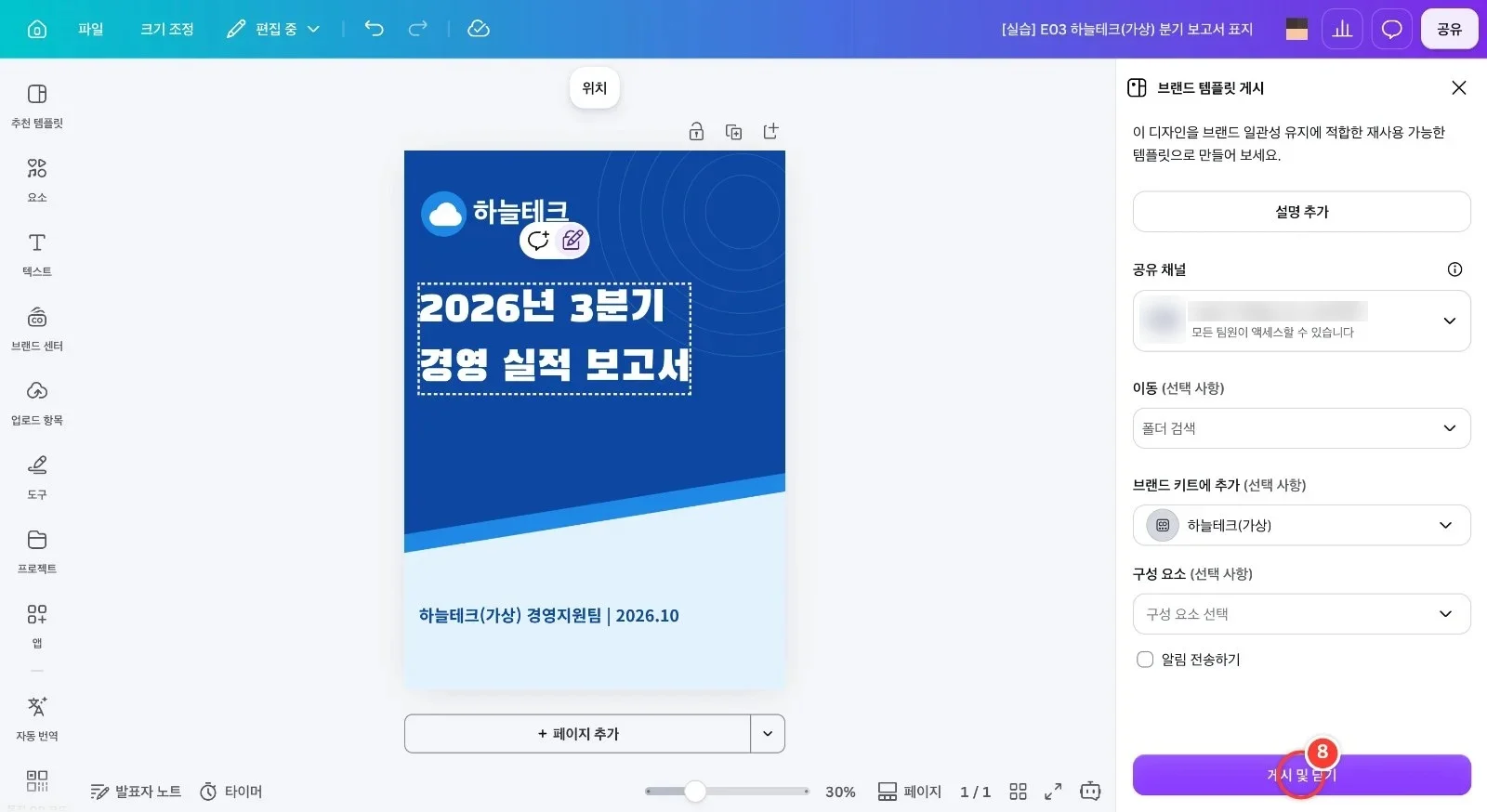
Task: Click the 위치 position button
Action: (x=595, y=88)
